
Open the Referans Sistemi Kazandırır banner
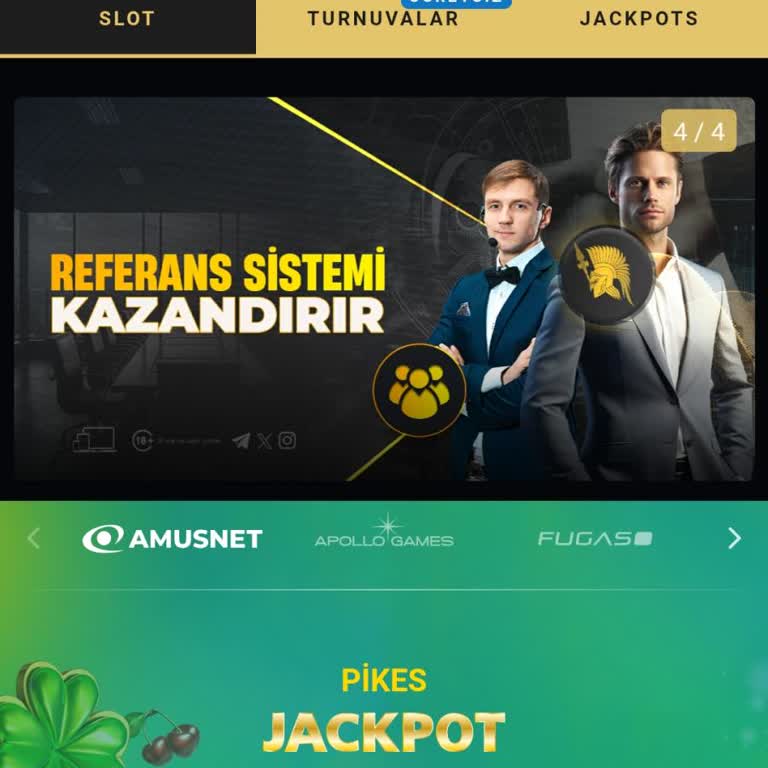(384, 289)
